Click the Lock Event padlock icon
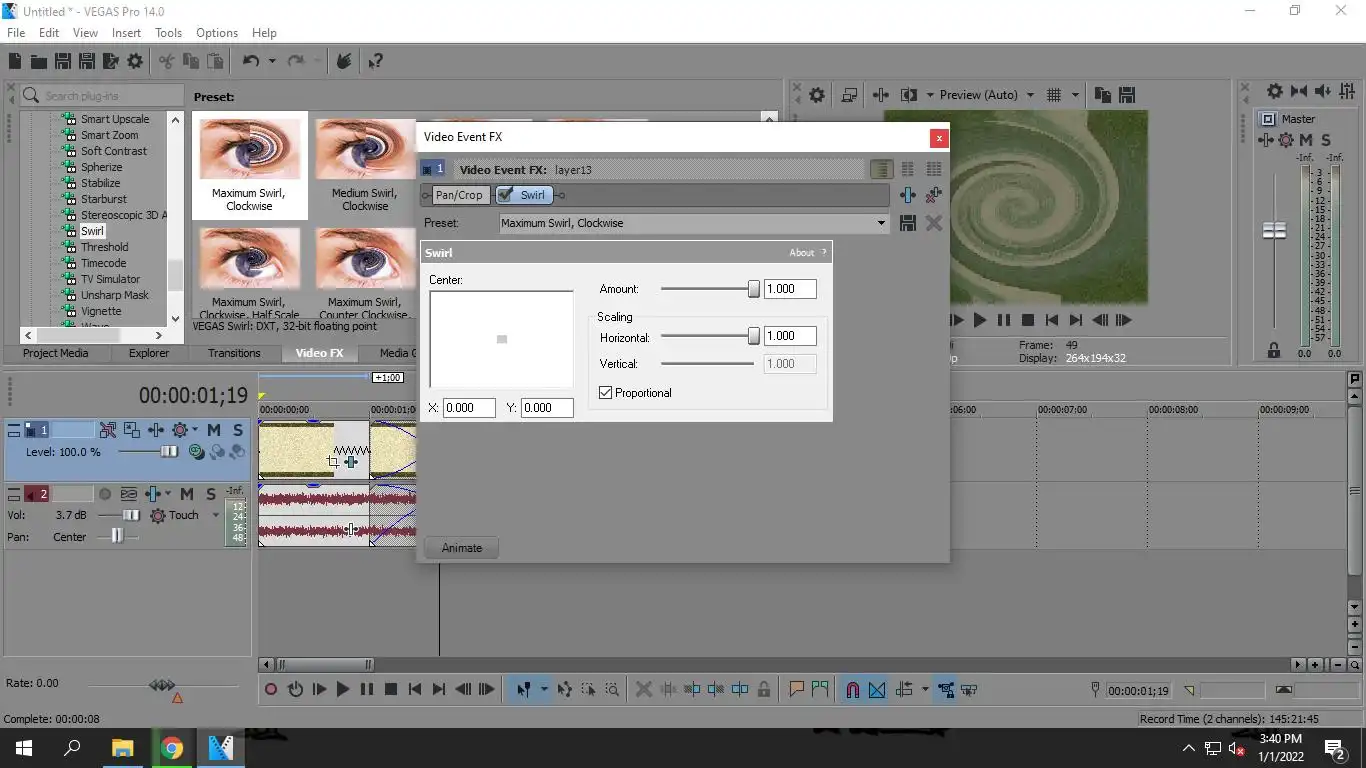This screenshot has height=768, width=1366. tap(764, 689)
